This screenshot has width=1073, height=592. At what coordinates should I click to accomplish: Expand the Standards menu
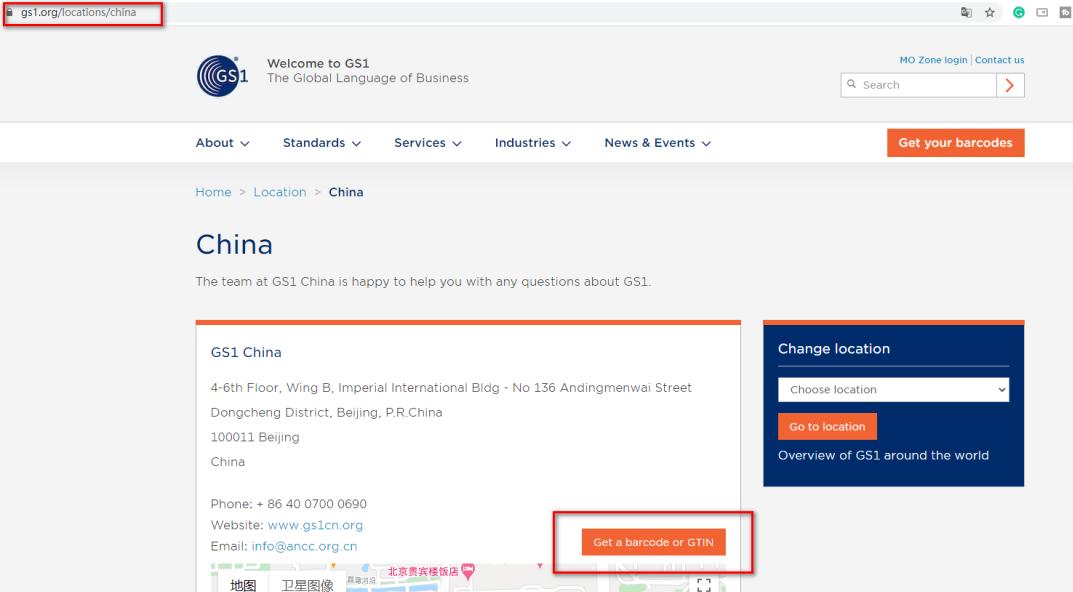tap(322, 142)
